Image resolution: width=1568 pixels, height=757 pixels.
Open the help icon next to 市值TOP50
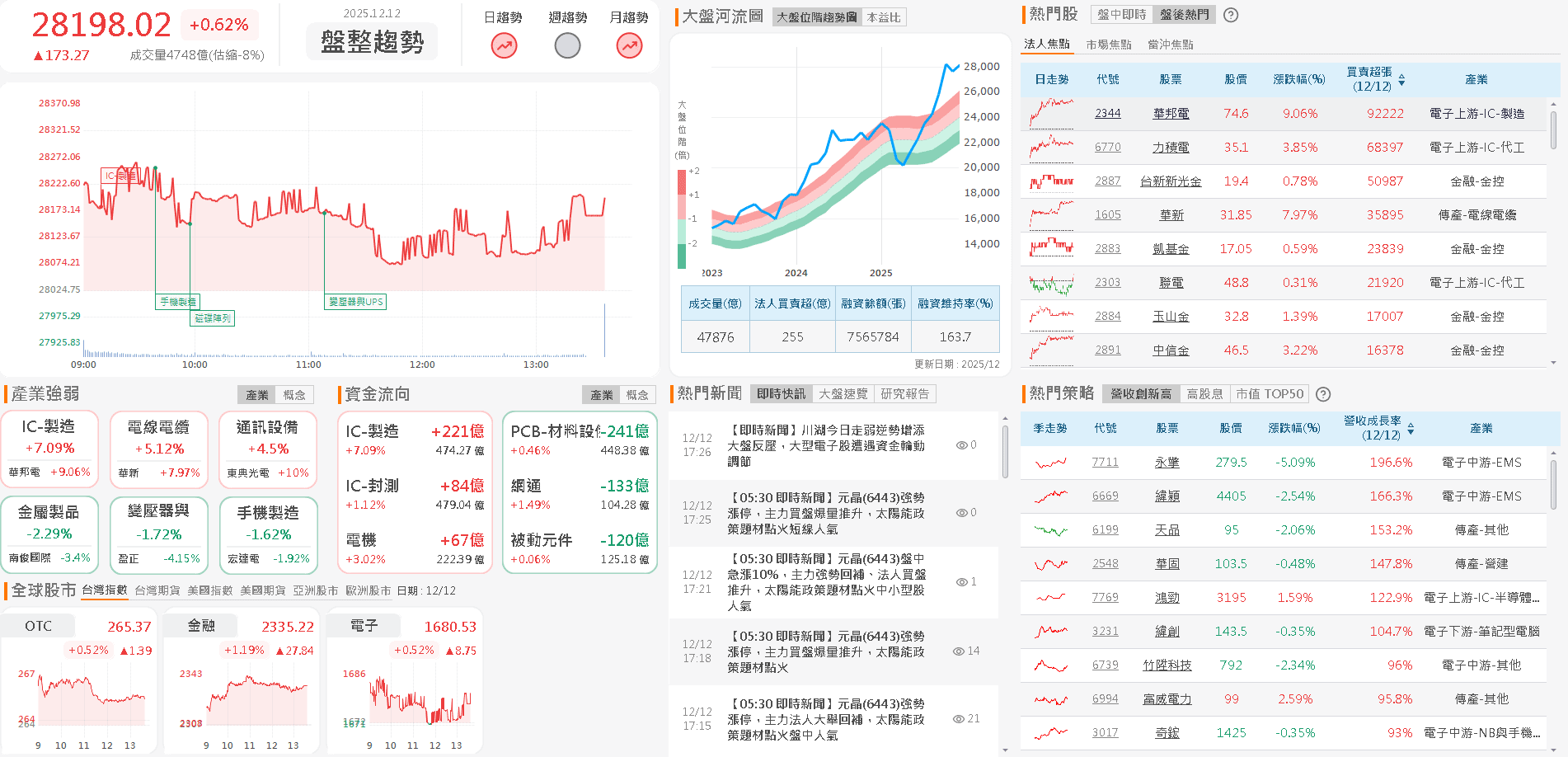[1323, 394]
